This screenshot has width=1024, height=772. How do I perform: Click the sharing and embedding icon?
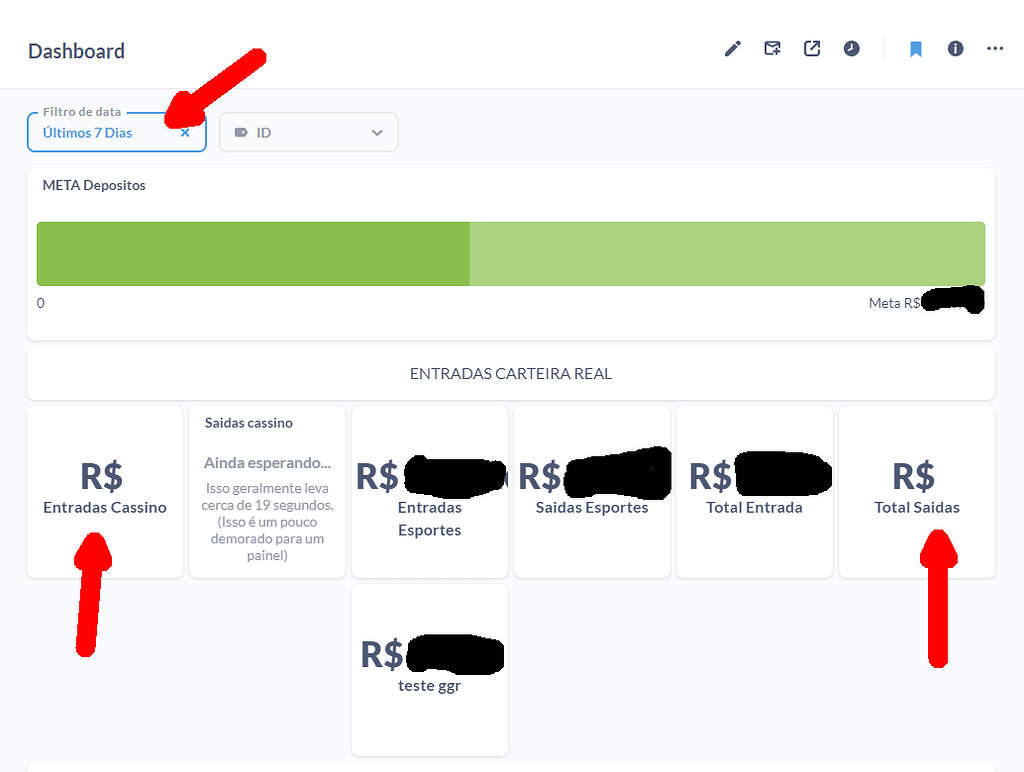(812, 49)
